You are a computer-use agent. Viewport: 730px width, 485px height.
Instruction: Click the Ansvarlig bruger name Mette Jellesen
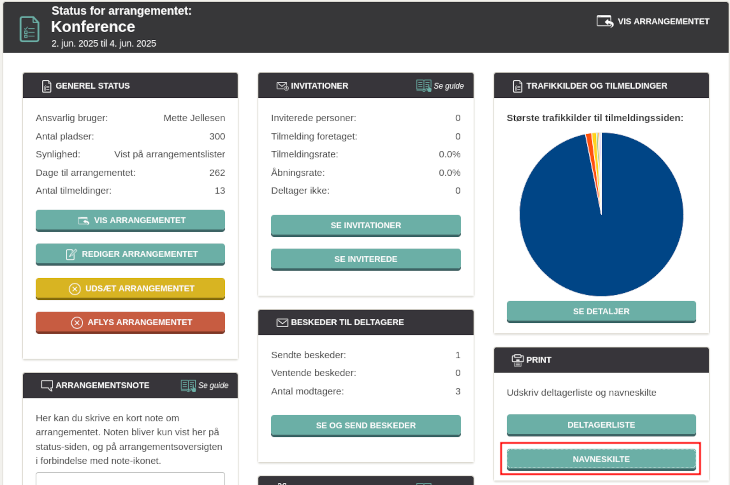[x=194, y=118]
